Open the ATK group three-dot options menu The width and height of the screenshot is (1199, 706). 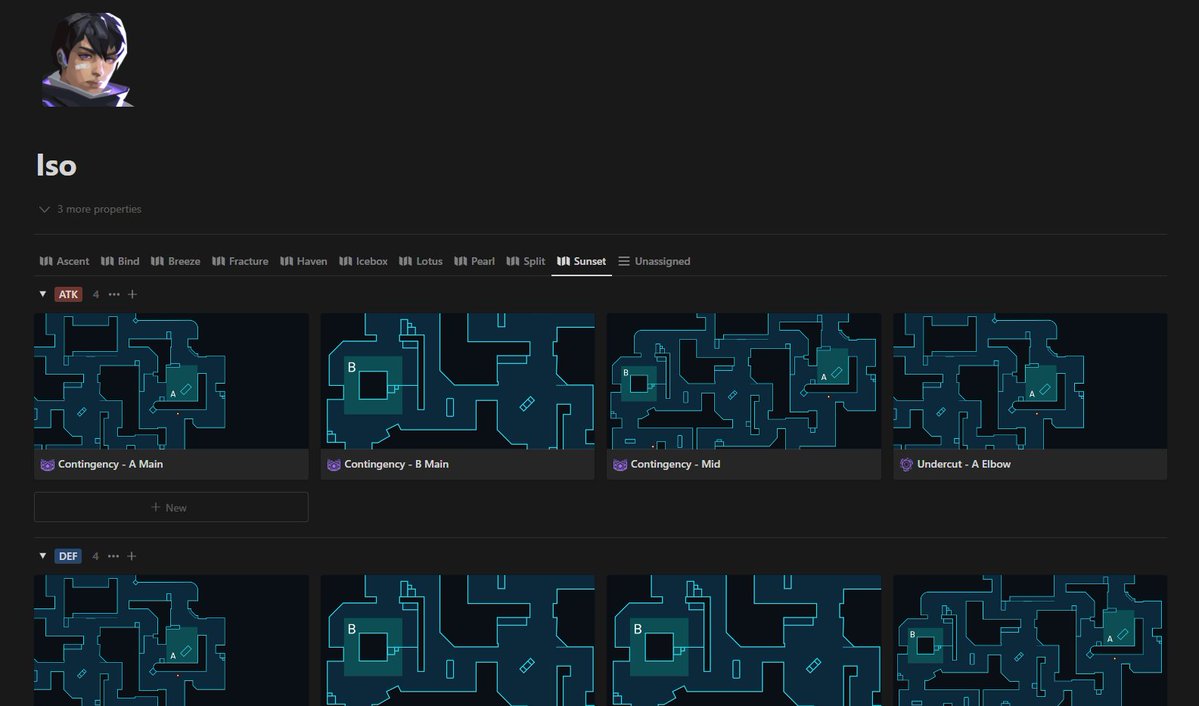114,294
